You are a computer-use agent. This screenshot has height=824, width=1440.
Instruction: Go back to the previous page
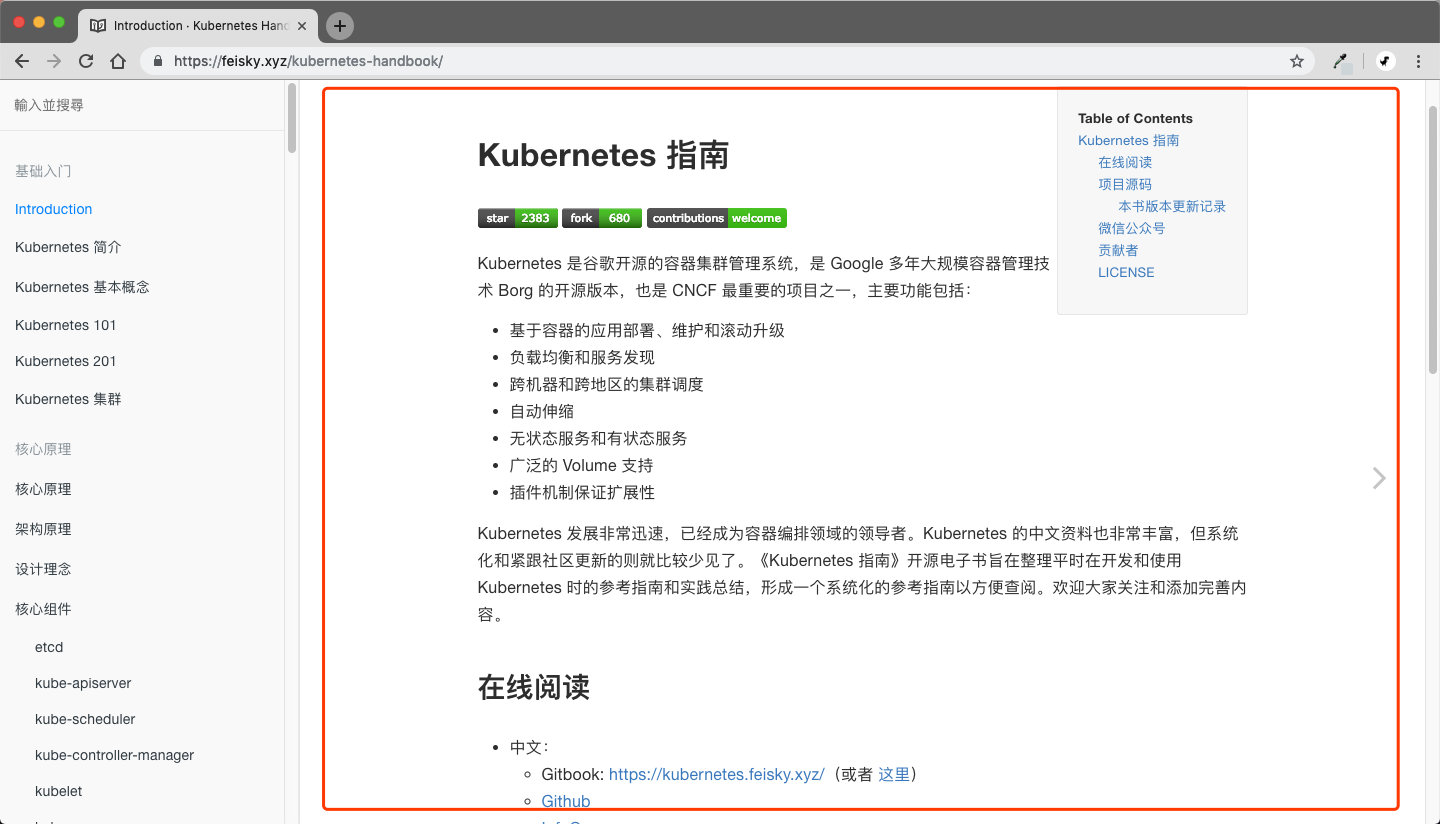tap(22, 61)
